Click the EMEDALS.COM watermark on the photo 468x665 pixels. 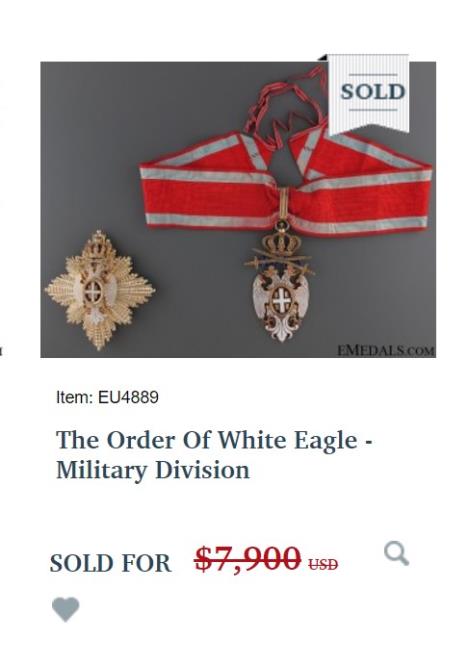386,350
